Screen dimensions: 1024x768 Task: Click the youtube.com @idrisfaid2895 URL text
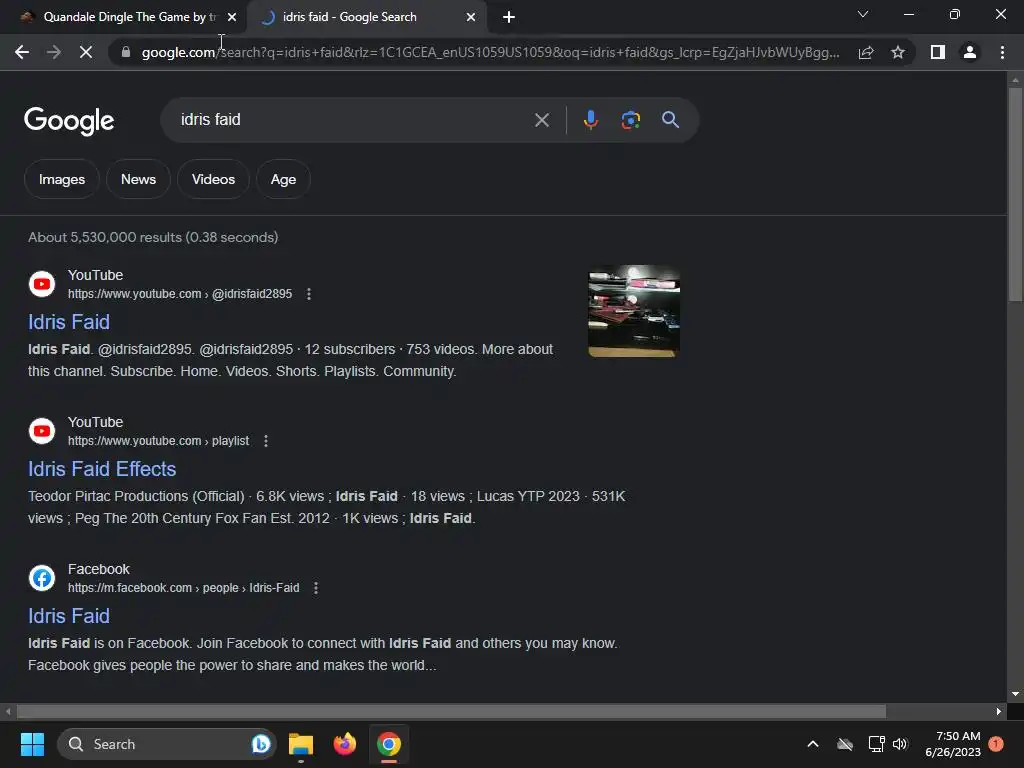point(180,294)
